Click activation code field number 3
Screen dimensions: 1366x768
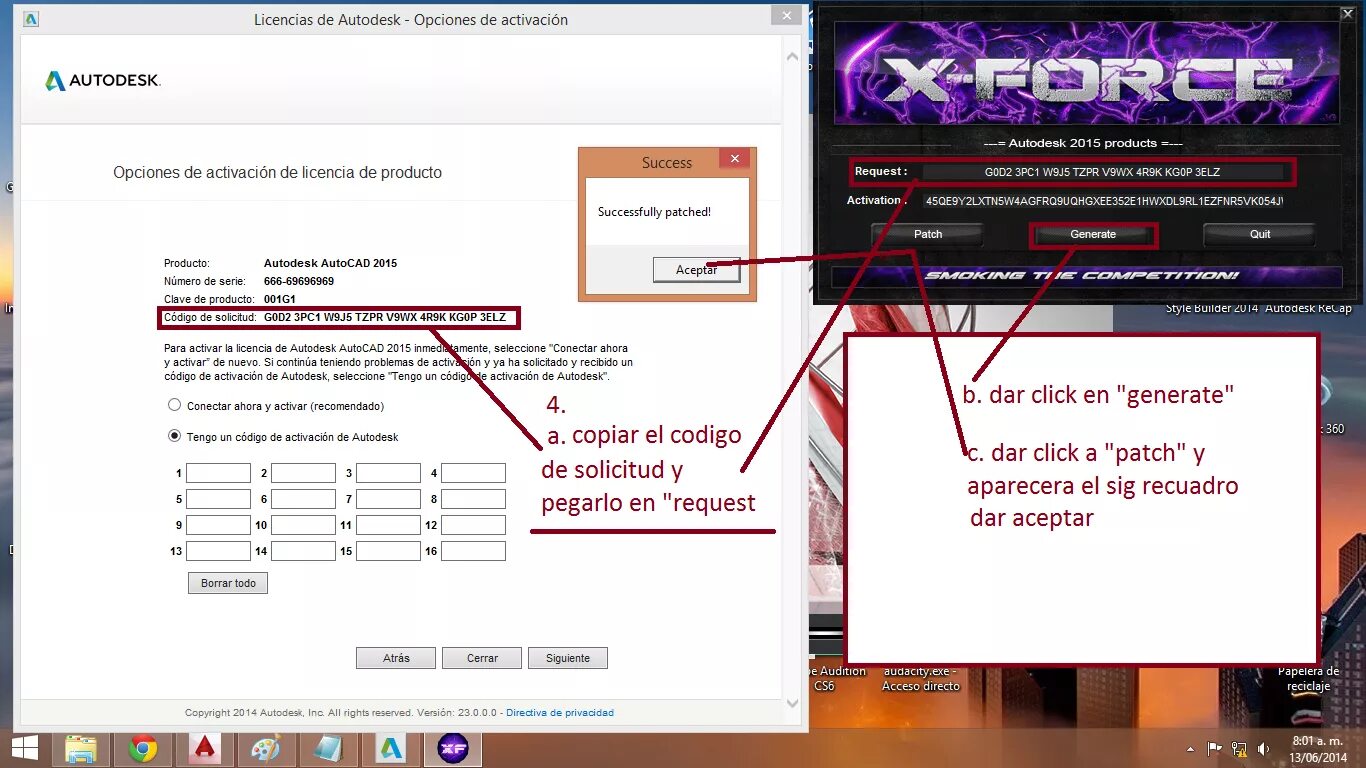[x=388, y=473]
